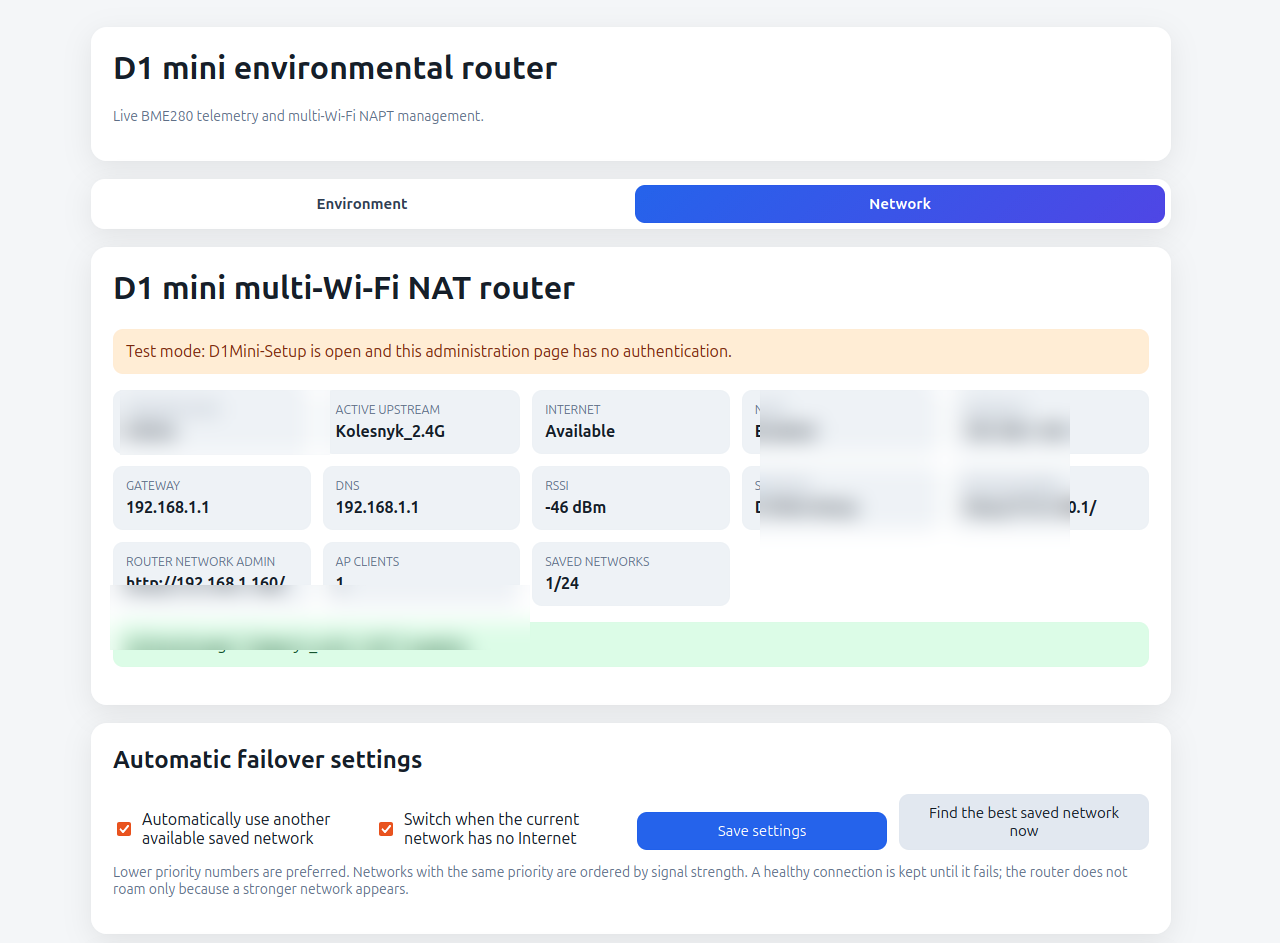Click 'Find the best saved network now'

tap(1024, 822)
